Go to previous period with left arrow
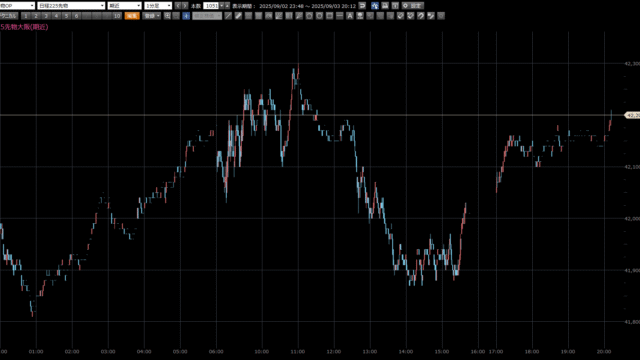The height and width of the screenshot is (360, 640). [x=178, y=6]
